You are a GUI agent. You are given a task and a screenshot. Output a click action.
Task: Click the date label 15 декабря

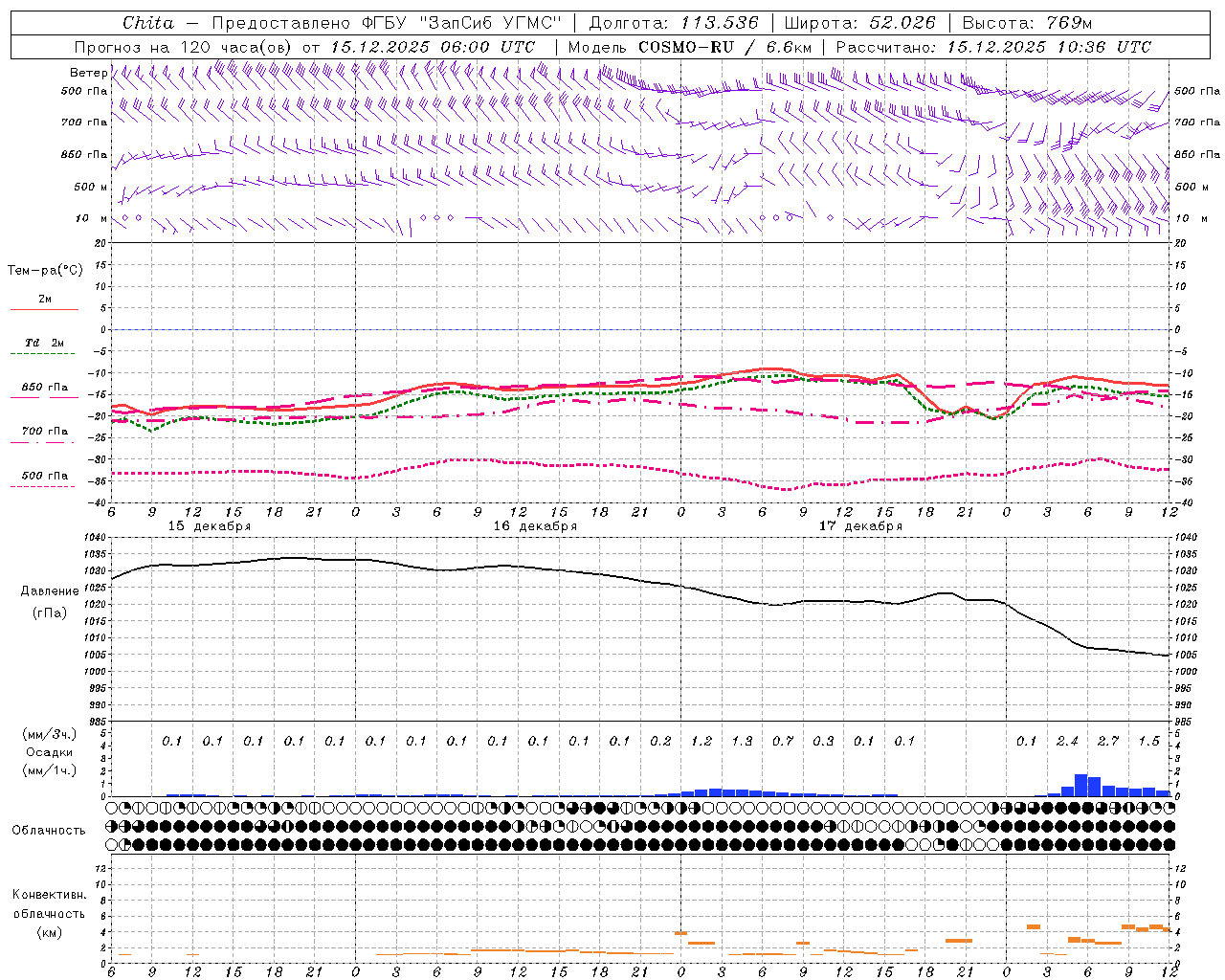(x=210, y=526)
